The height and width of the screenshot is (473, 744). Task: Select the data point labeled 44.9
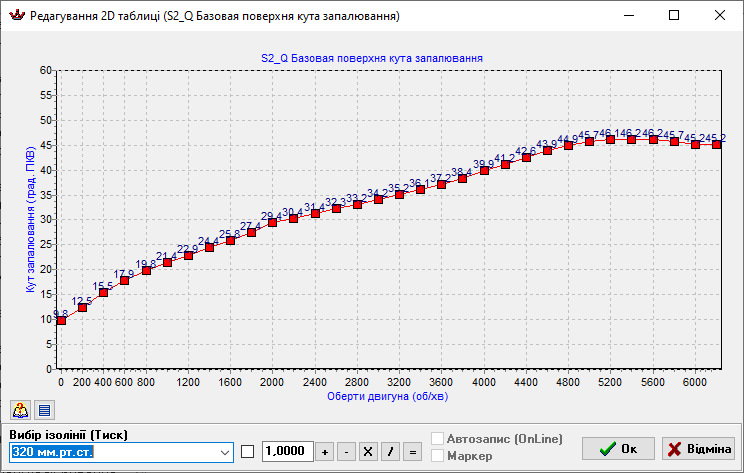pos(568,146)
